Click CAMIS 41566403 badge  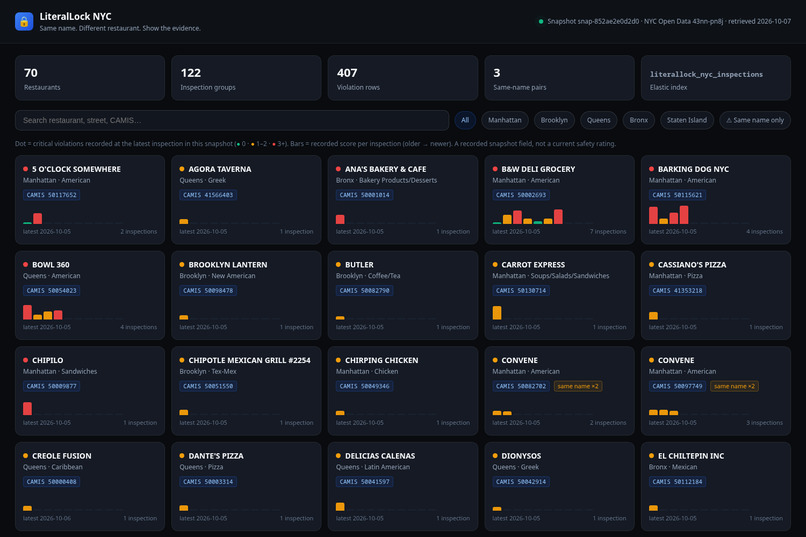[x=208, y=195]
